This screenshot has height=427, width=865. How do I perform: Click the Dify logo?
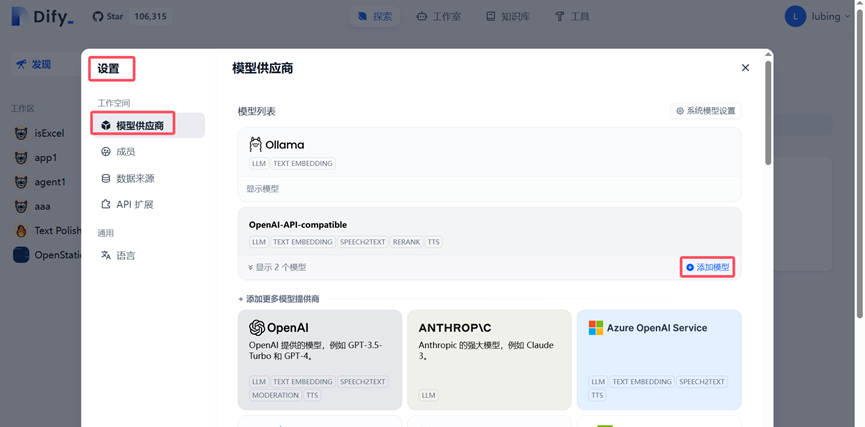click(42, 17)
